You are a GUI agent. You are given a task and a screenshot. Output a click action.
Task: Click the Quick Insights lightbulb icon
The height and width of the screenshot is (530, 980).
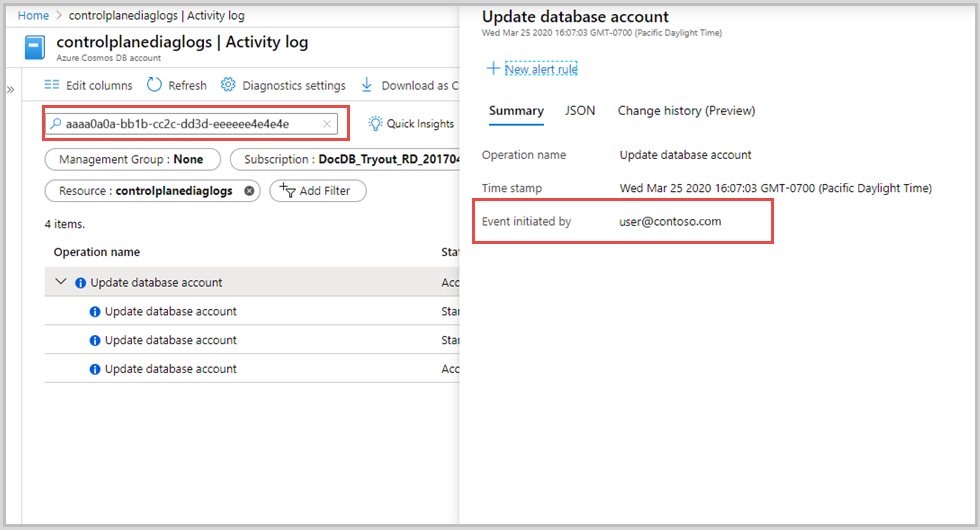375,124
